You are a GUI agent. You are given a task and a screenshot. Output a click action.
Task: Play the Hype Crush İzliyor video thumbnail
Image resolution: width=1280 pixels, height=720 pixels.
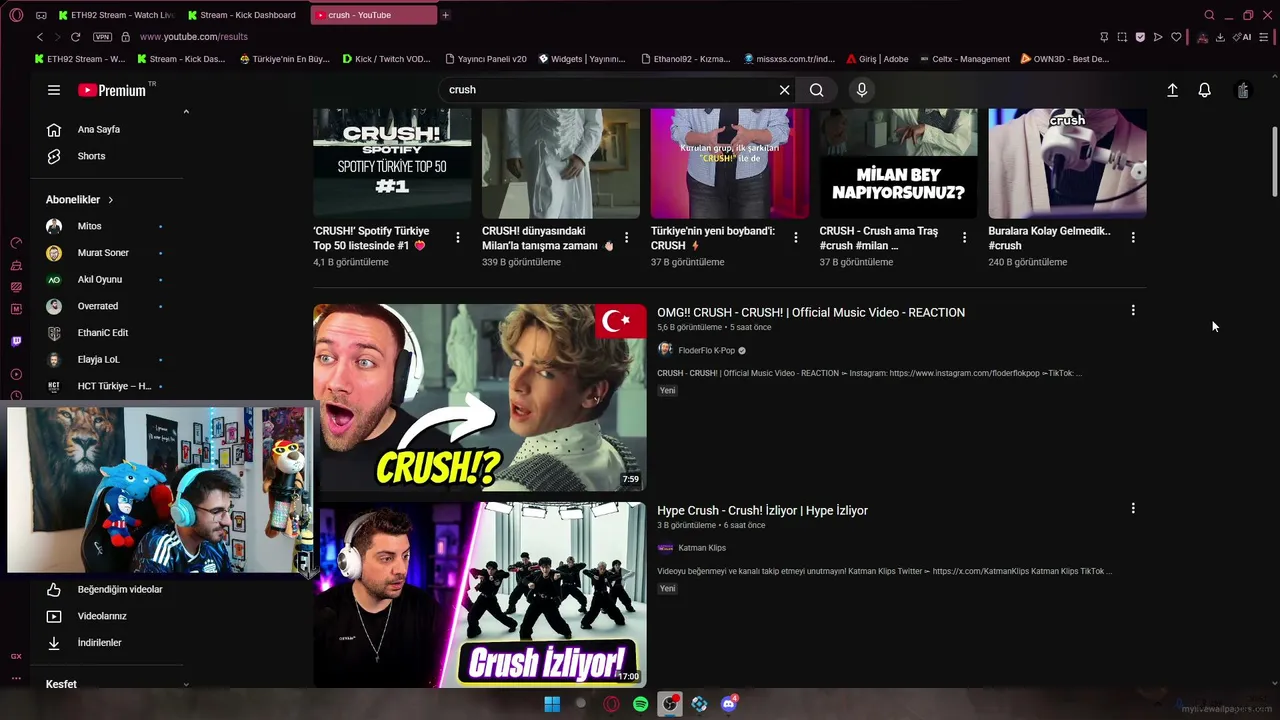tap(480, 595)
